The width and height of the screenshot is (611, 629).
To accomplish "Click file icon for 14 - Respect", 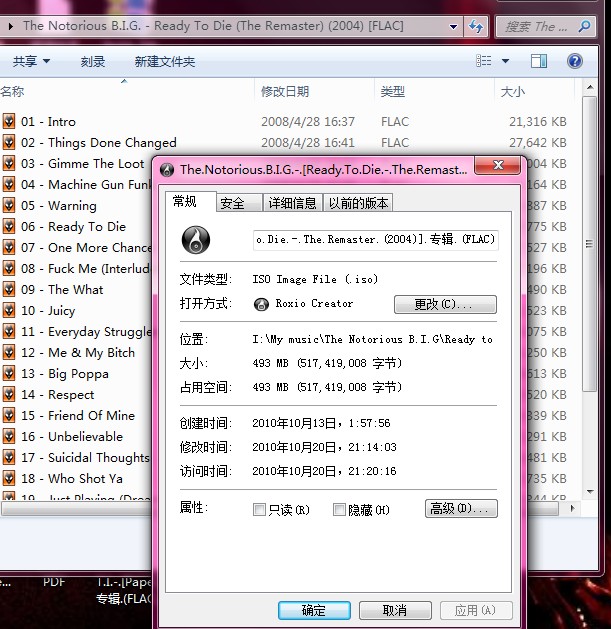I will [x=9, y=394].
